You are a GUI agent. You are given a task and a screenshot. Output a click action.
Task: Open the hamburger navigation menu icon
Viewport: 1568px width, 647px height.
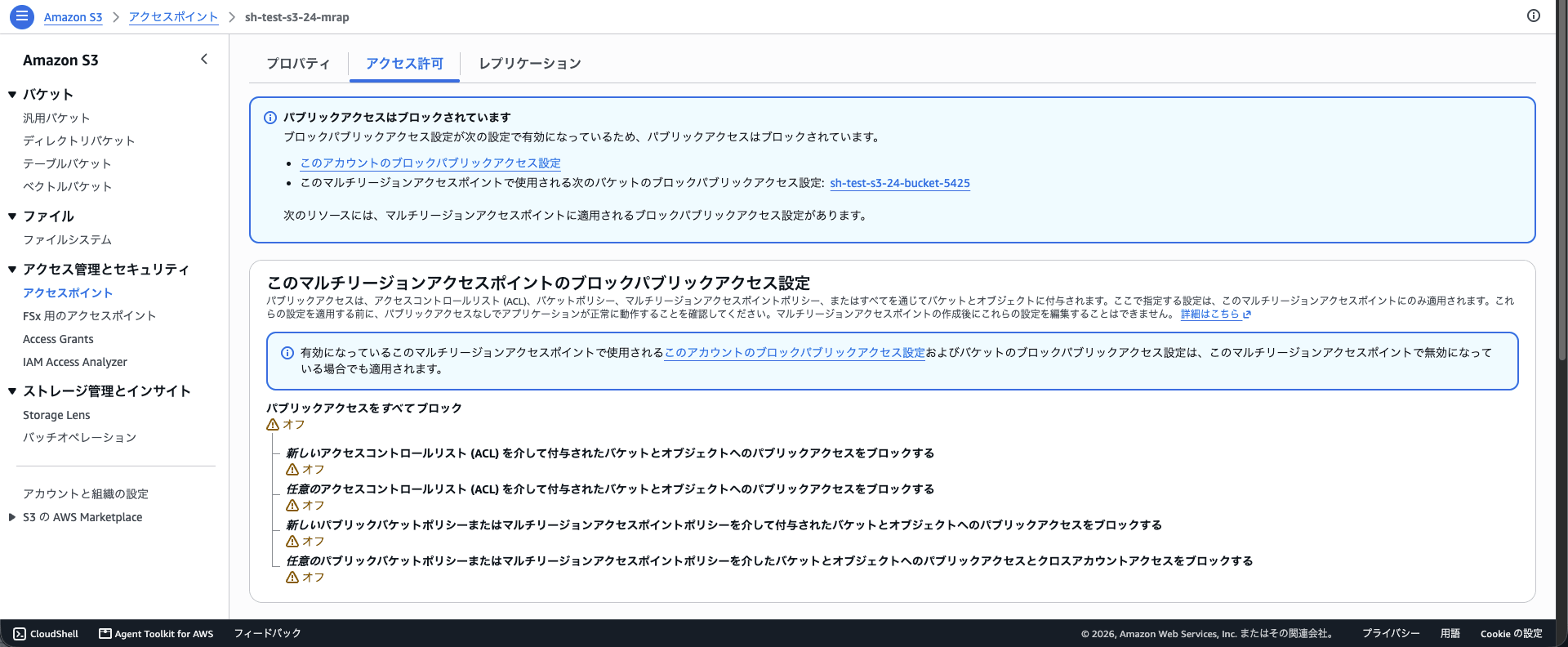(21, 16)
